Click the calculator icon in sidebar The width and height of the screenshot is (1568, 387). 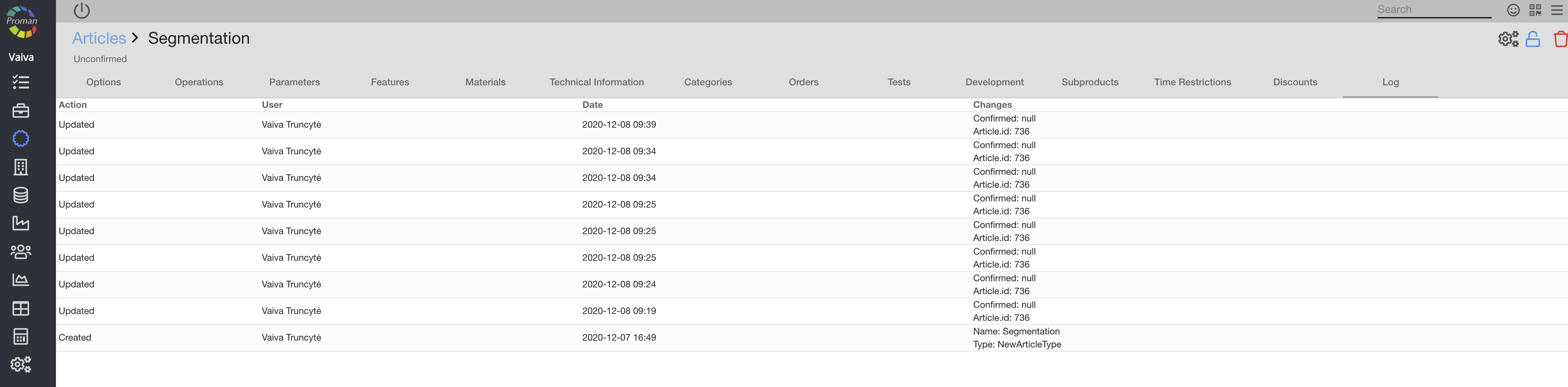(21, 336)
